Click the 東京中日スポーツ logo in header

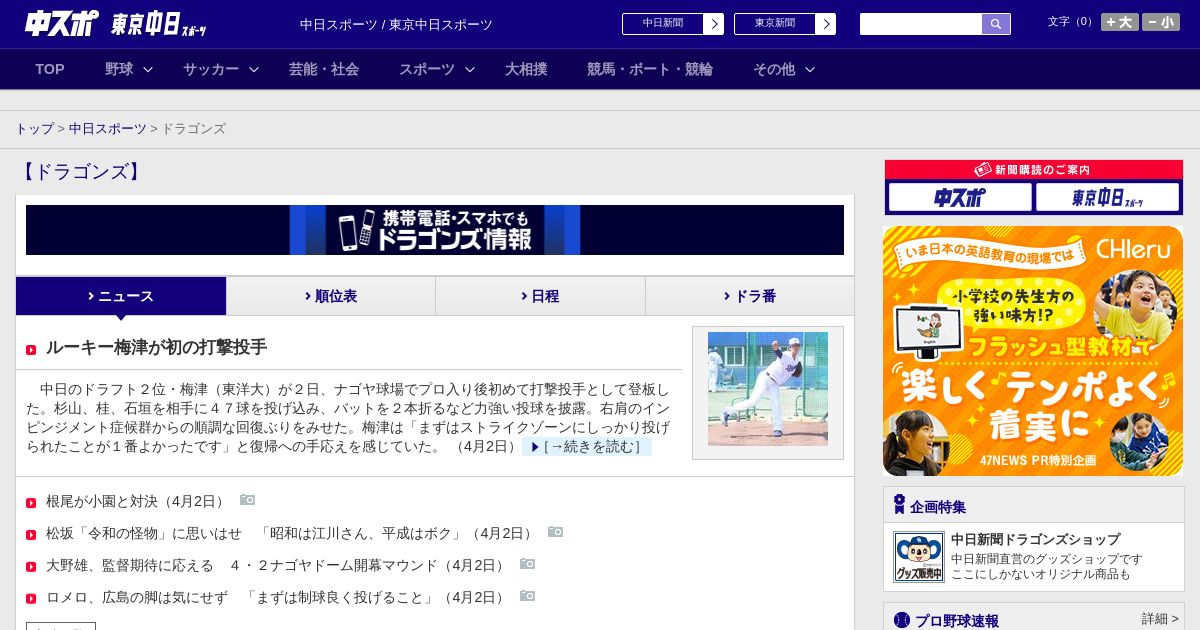[159, 24]
